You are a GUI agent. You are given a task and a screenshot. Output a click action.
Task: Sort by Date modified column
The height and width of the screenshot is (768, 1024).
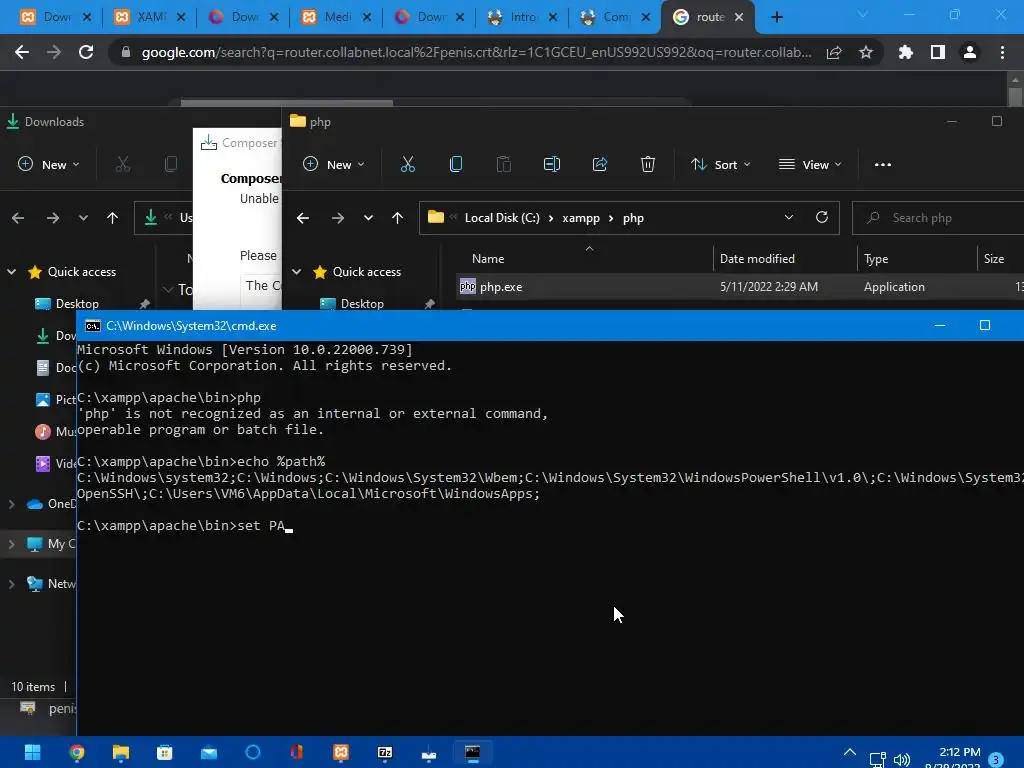pos(784,259)
